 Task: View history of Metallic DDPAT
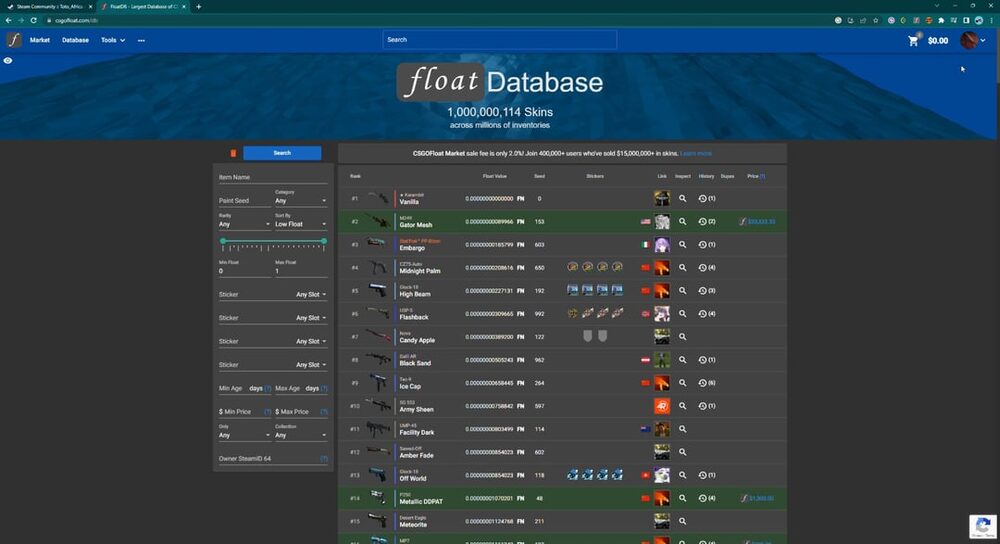(x=706, y=498)
